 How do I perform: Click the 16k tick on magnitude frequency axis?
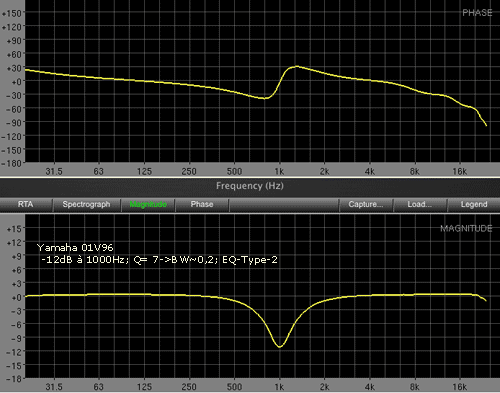point(460,387)
